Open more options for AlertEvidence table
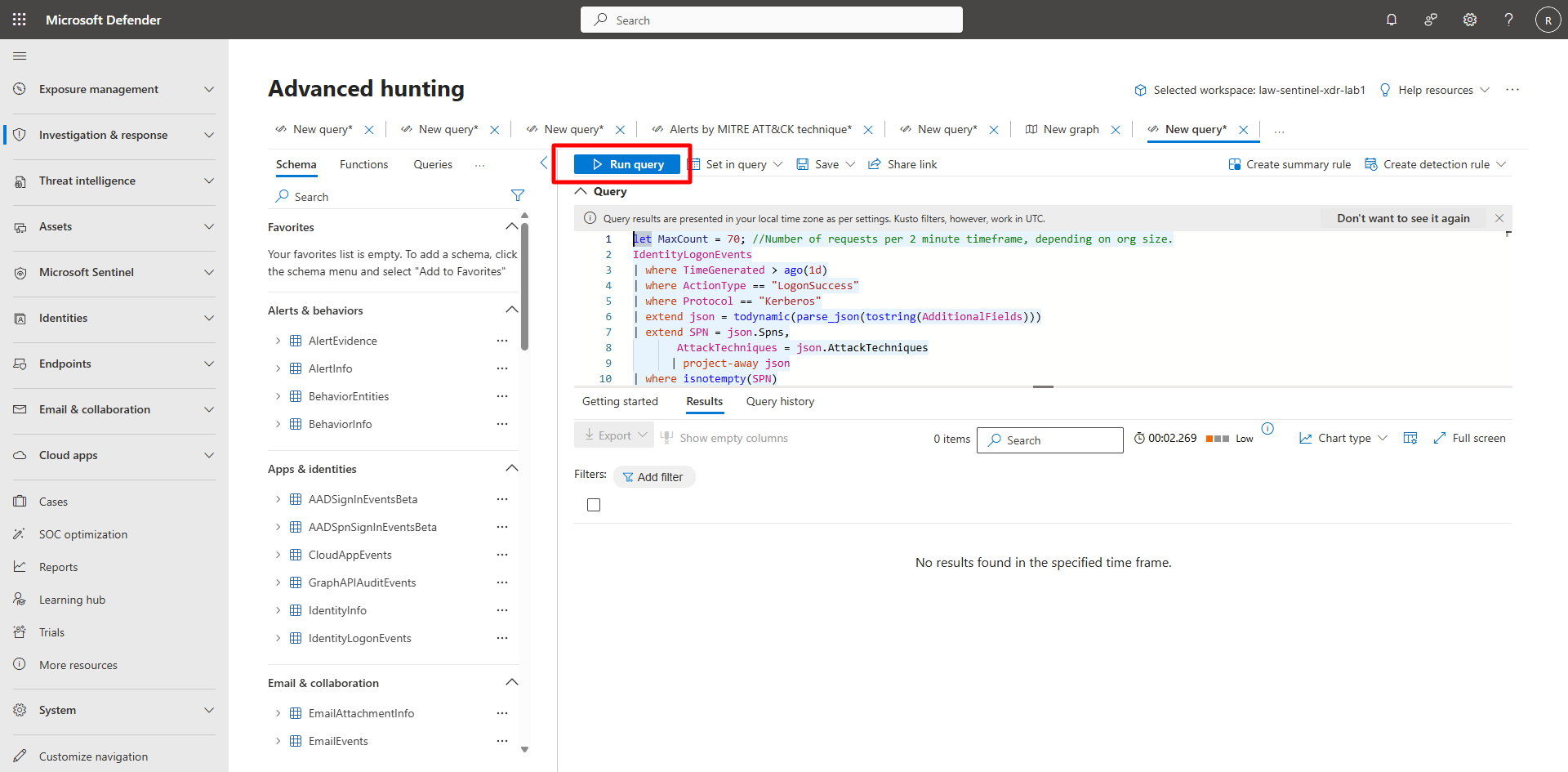The image size is (1568, 772). [502, 341]
